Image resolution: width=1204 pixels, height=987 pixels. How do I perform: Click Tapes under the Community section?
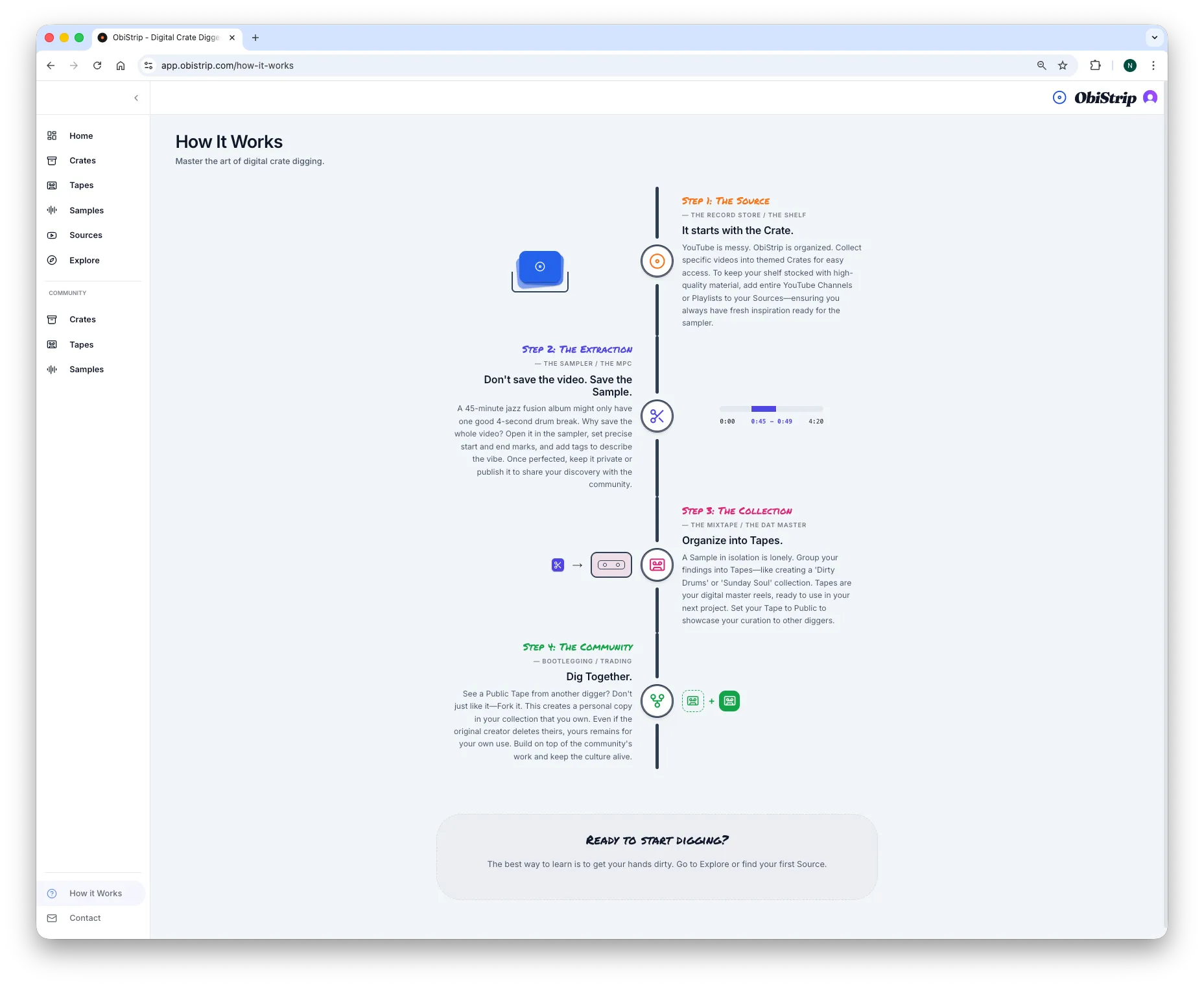click(81, 344)
